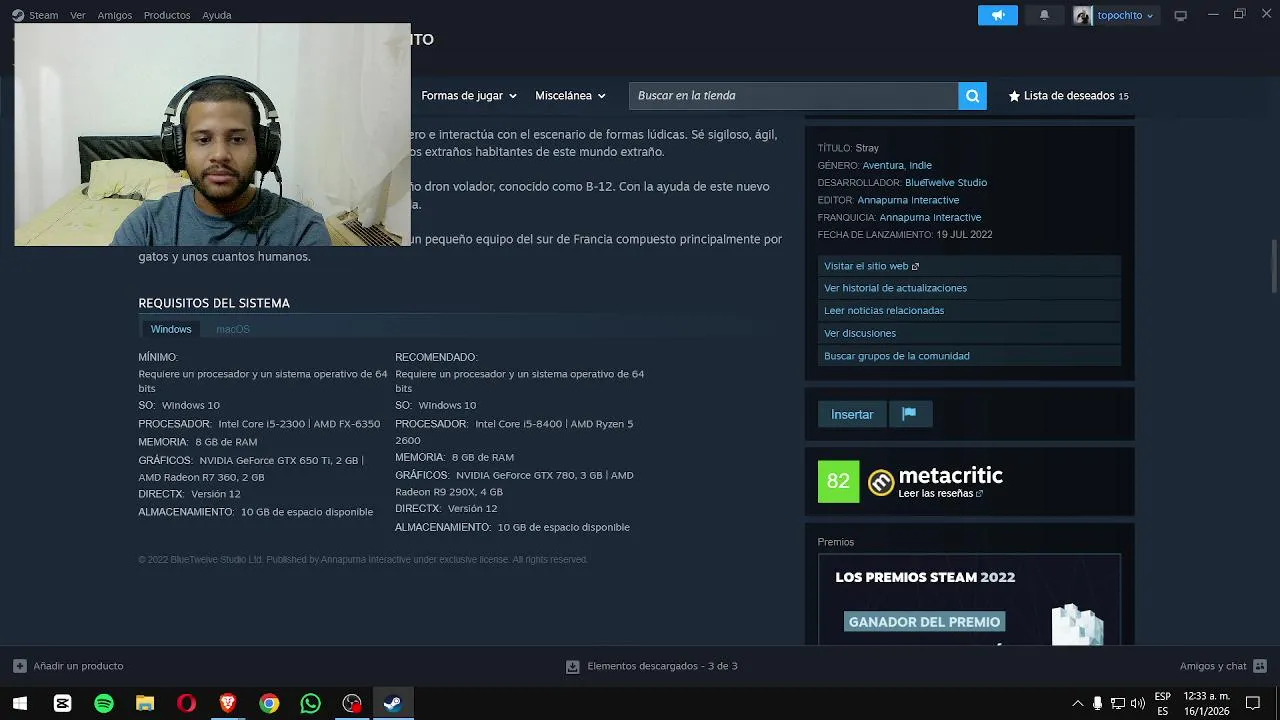Screen dimensions: 1280x720
Task: Open the topochito account dropdown
Action: coord(1115,15)
